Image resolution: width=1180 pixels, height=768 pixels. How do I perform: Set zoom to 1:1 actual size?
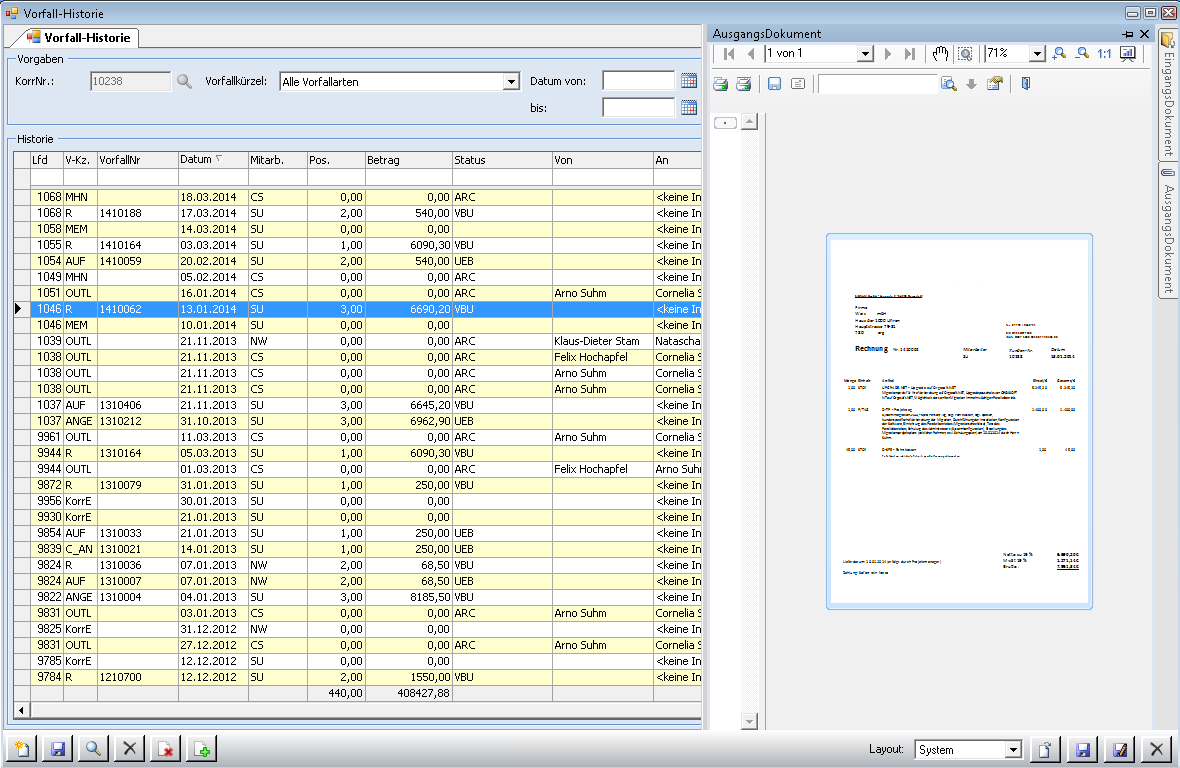coord(1104,54)
